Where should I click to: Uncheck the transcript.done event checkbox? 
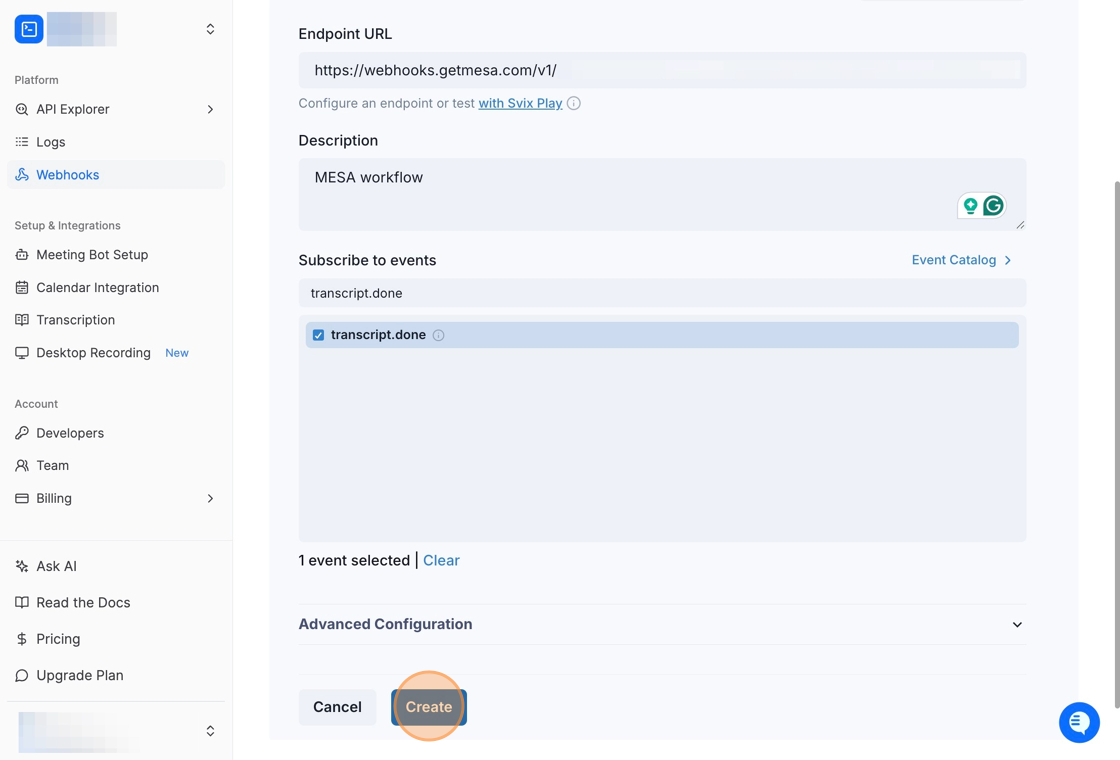pos(318,335)
